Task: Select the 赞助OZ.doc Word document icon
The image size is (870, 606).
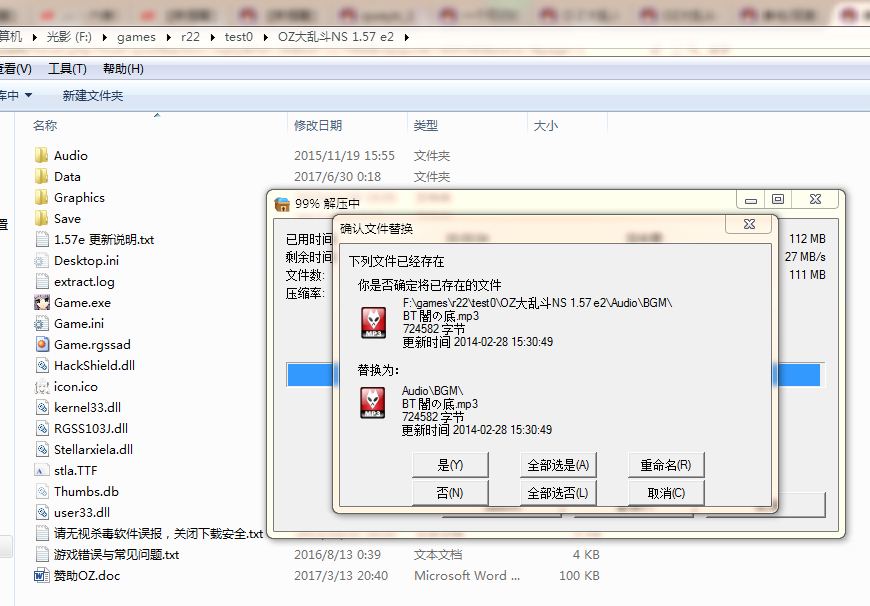Action: click(x=42, y=575)
